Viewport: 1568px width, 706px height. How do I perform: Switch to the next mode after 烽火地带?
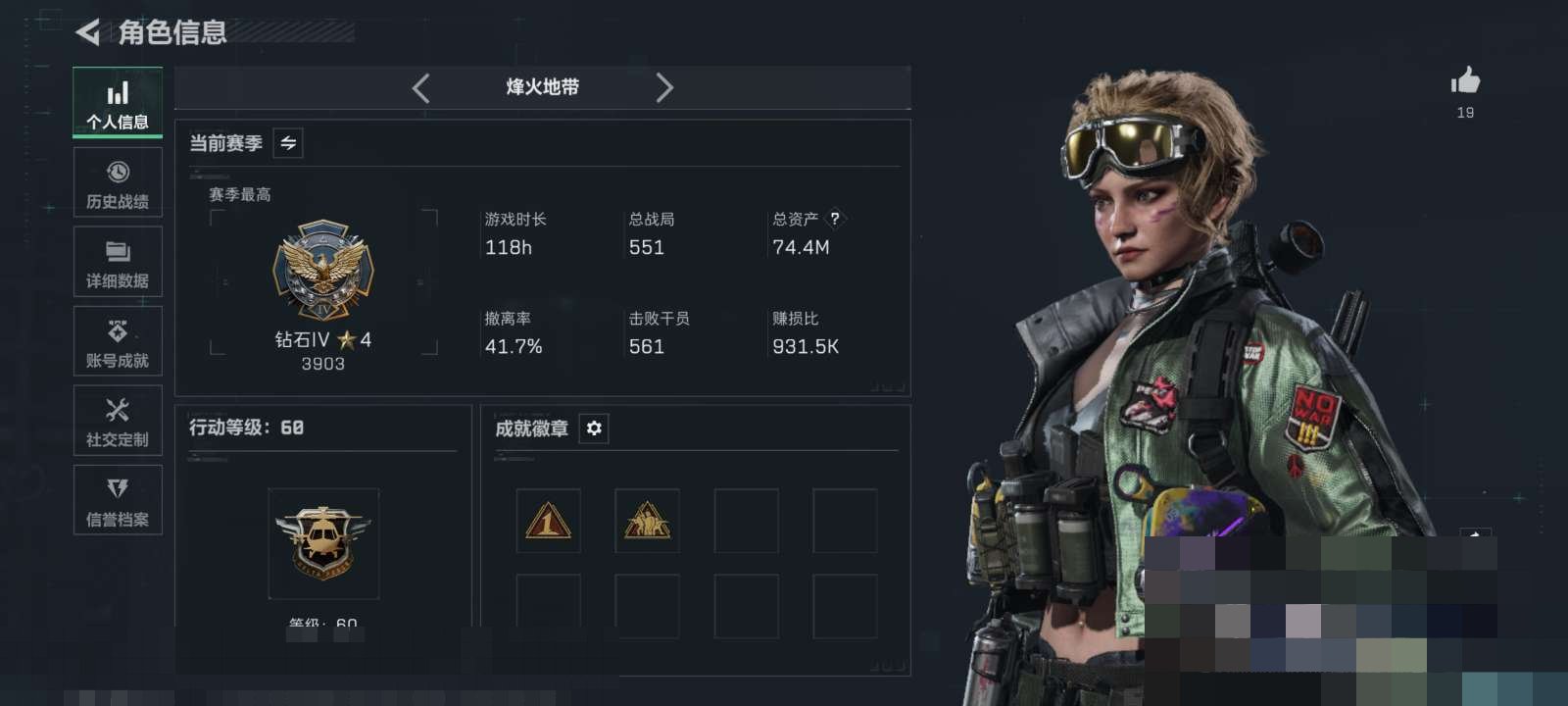click(664, 88)
